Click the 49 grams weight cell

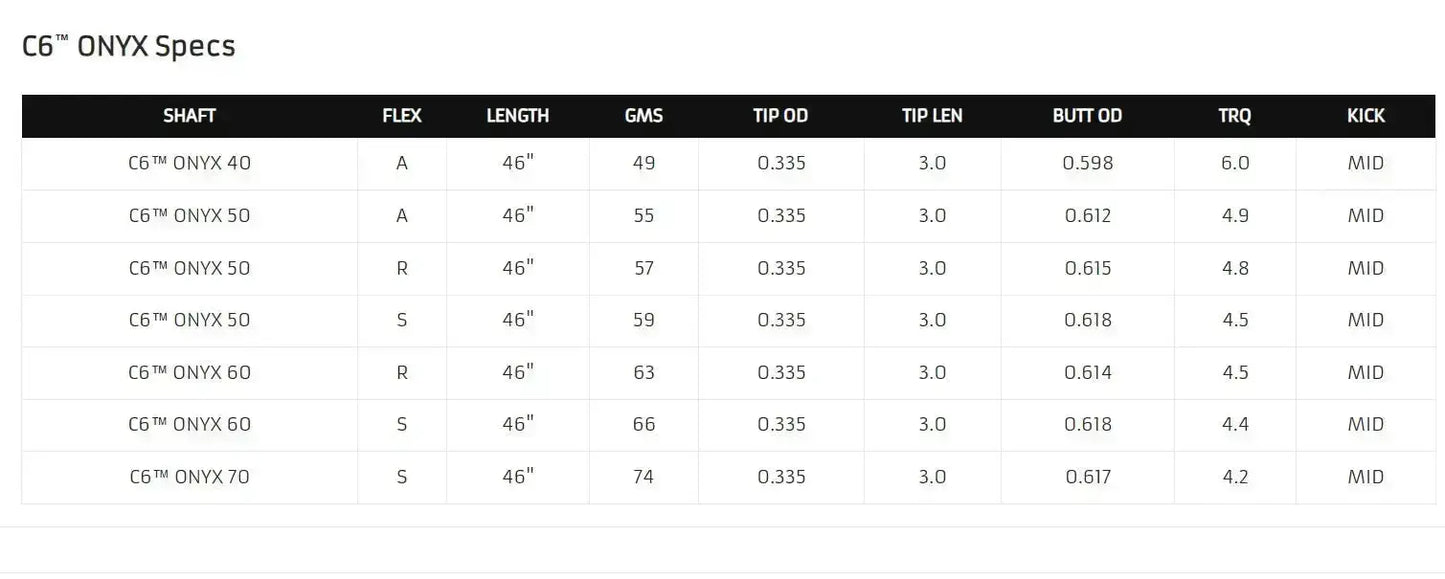tap(643, 163)
